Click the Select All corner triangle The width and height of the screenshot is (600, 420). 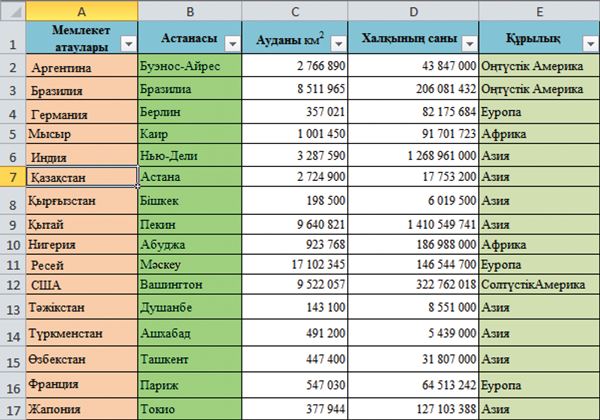coord(15,12)
